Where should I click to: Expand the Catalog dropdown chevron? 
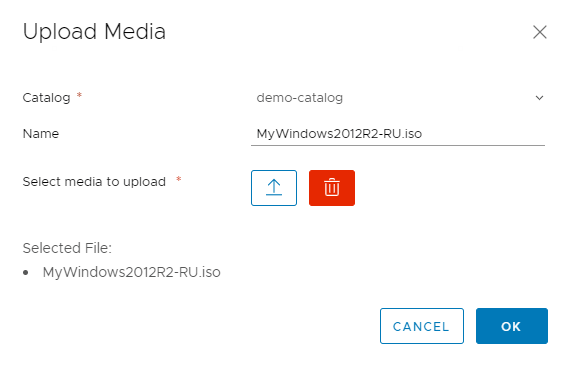[539, 98]
